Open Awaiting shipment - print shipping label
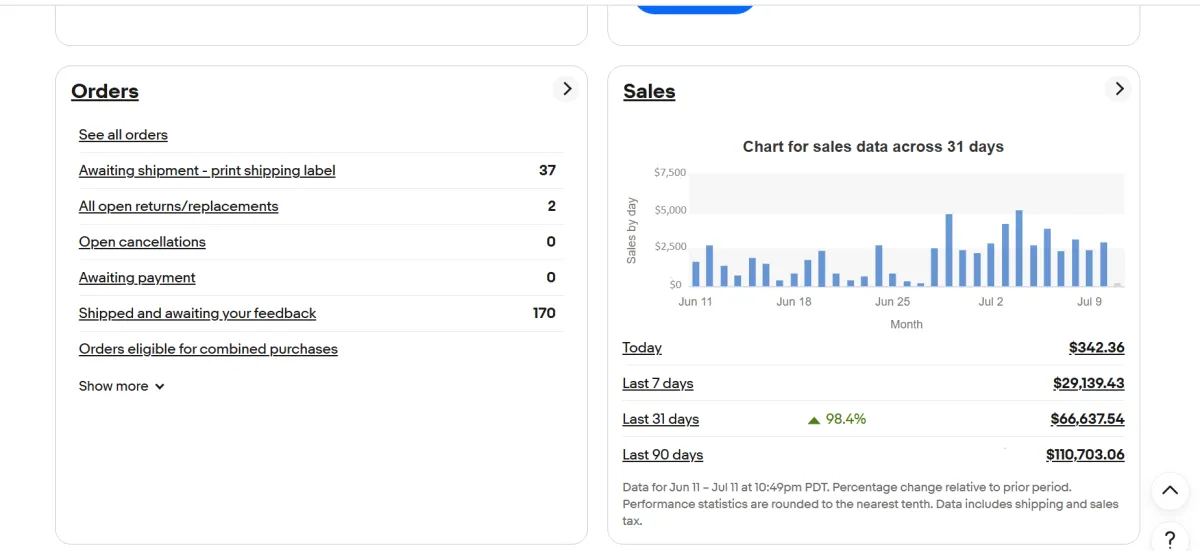Viewport: 1200px width, 551px height. [x=207, y=171]
